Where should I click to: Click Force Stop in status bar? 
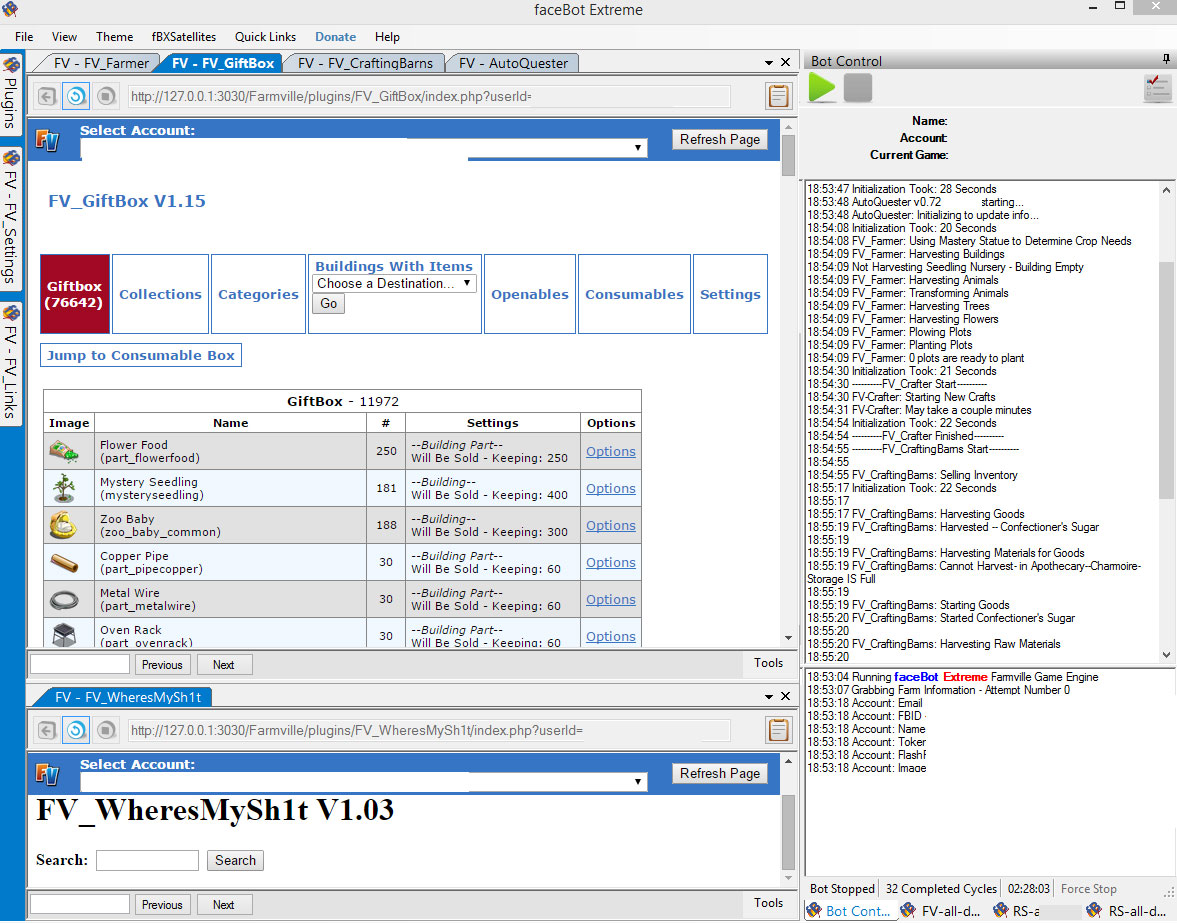(x=1088, y=888)
